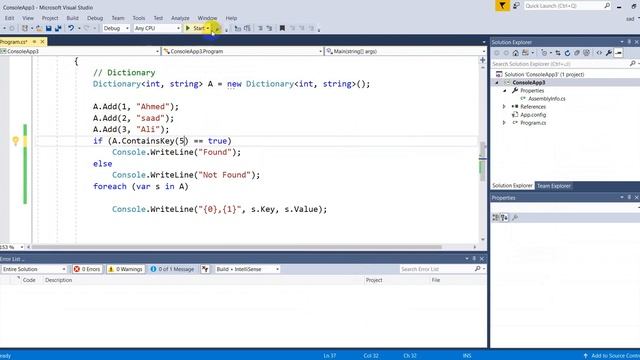Click the Property Pages wrench in Properties
640x360 pixels.
(515, 218)
